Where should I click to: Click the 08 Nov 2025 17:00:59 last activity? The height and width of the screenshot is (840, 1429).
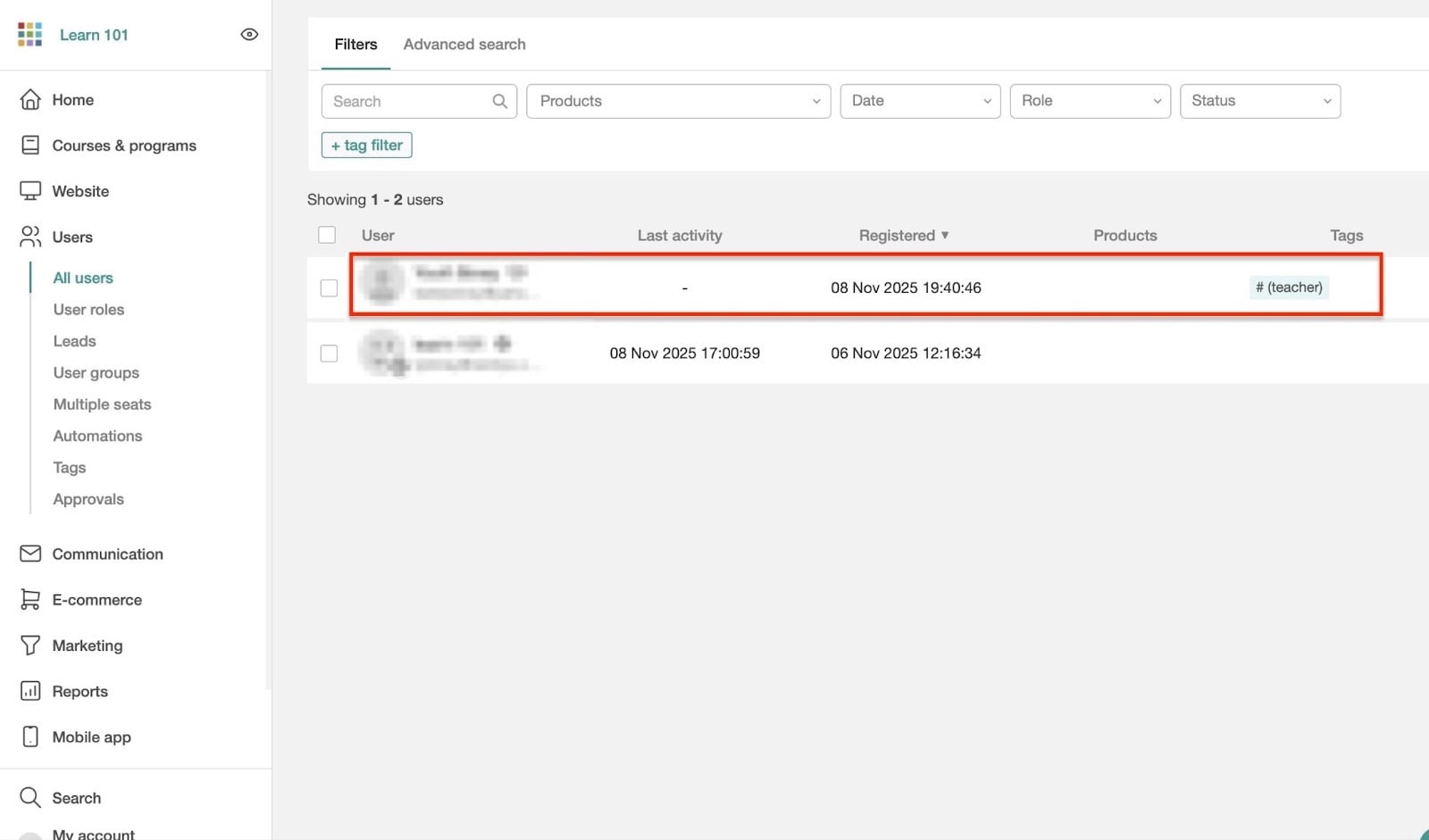[x=684, y=353]
